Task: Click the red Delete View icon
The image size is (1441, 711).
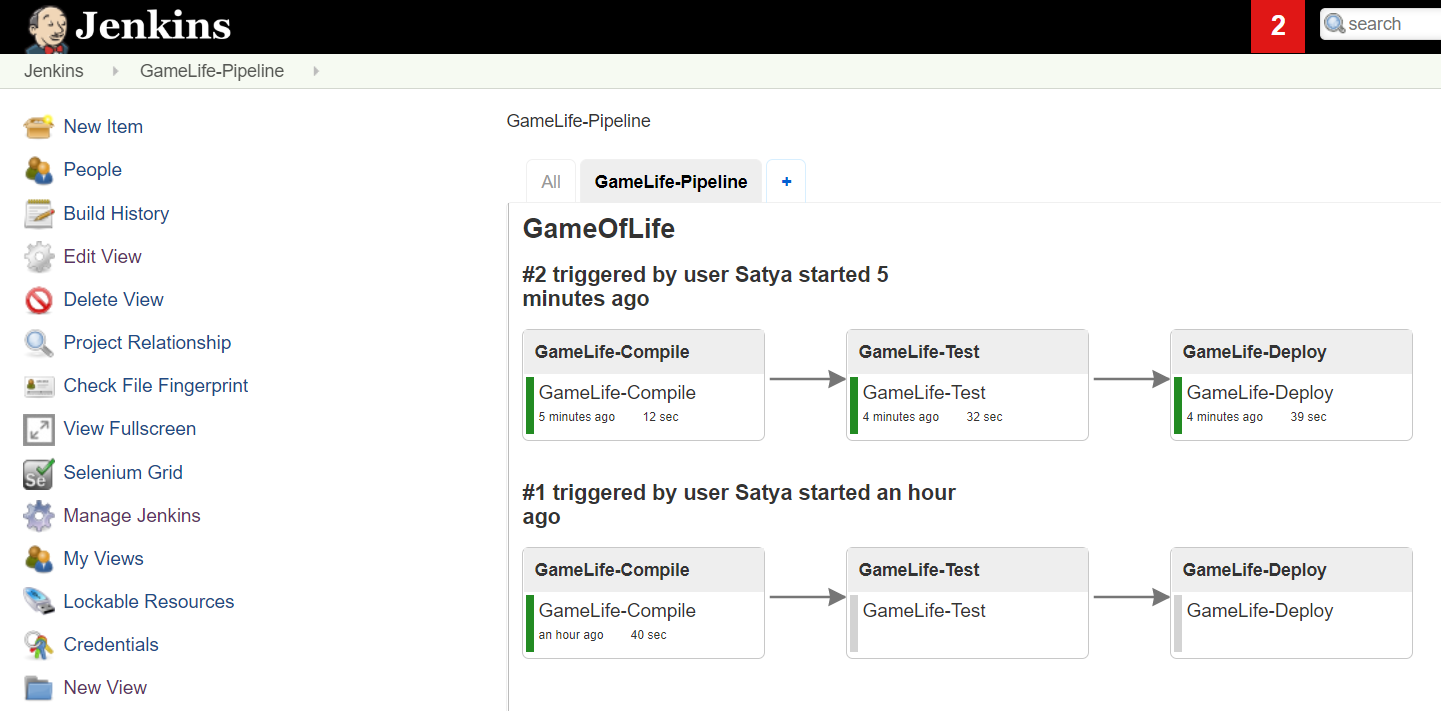Action: 39,300
